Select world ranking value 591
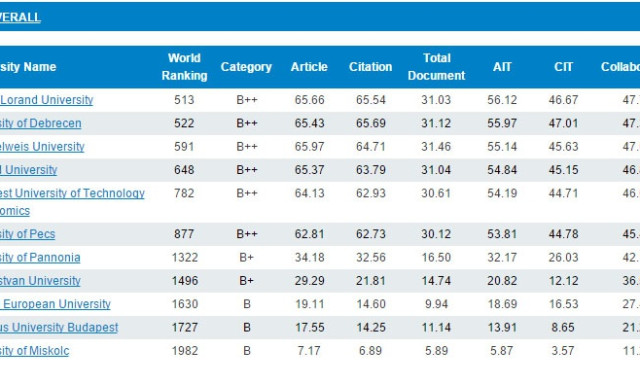This screenshot has width=640, height=384. 184,146
